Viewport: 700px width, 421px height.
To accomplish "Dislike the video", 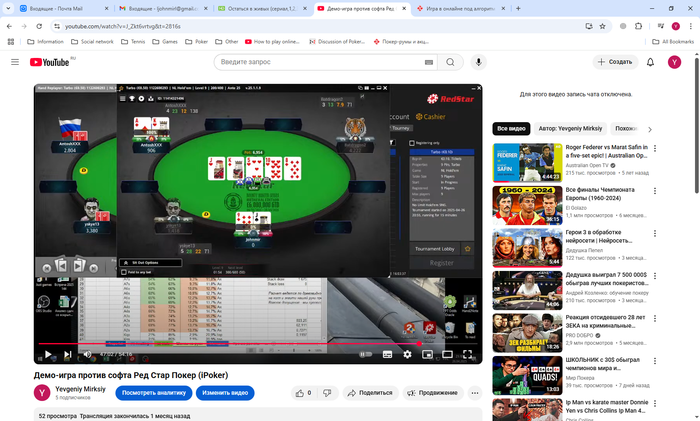I will (x=327, y=393).
